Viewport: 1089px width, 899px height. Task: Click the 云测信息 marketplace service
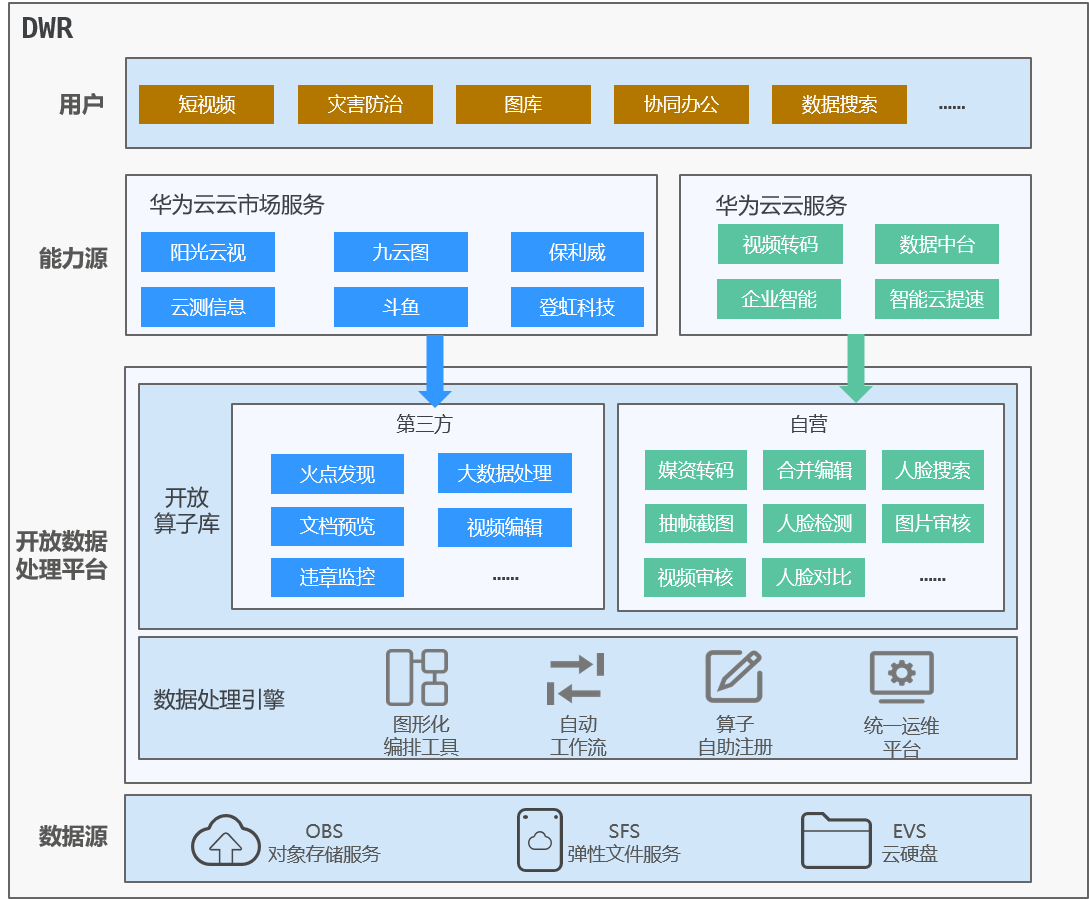pos(208,307)
